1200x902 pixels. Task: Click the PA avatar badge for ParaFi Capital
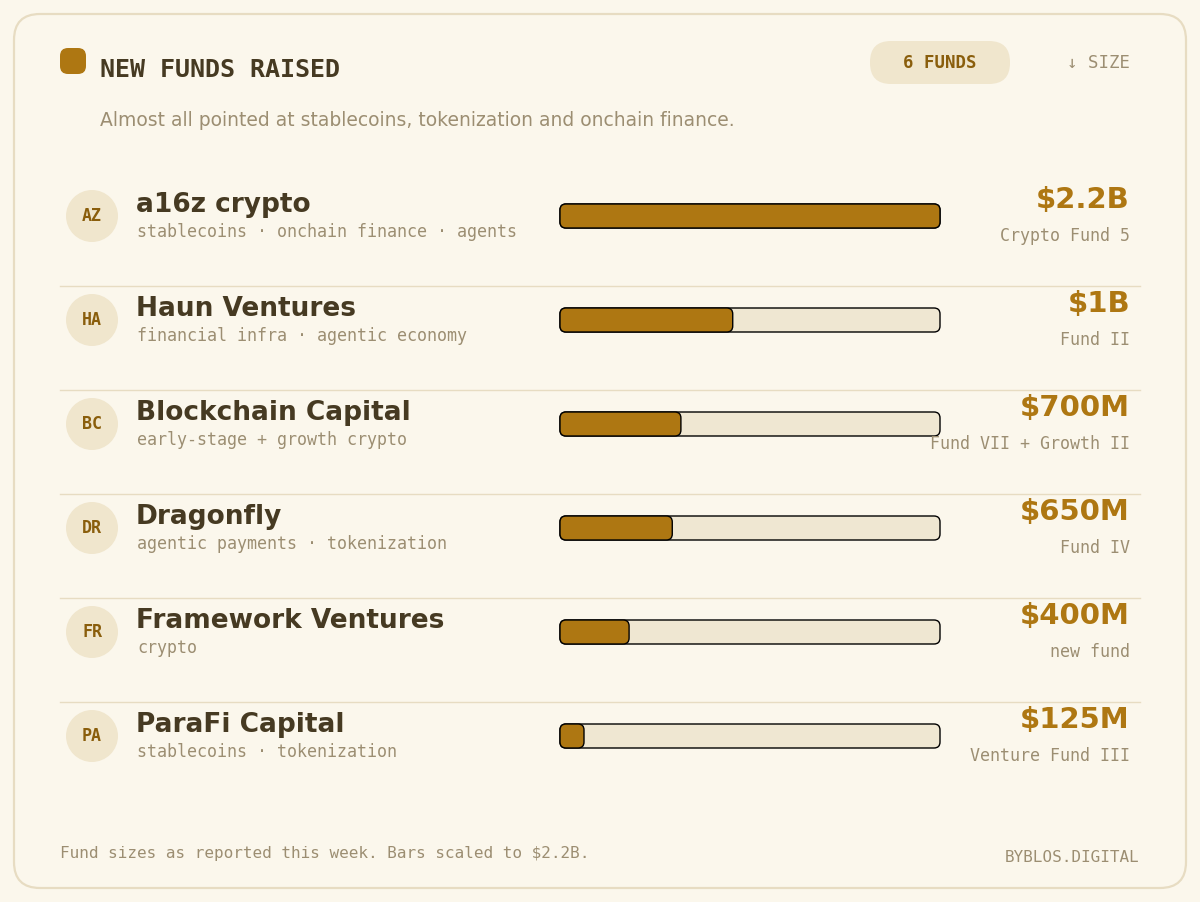click(92, 736)
